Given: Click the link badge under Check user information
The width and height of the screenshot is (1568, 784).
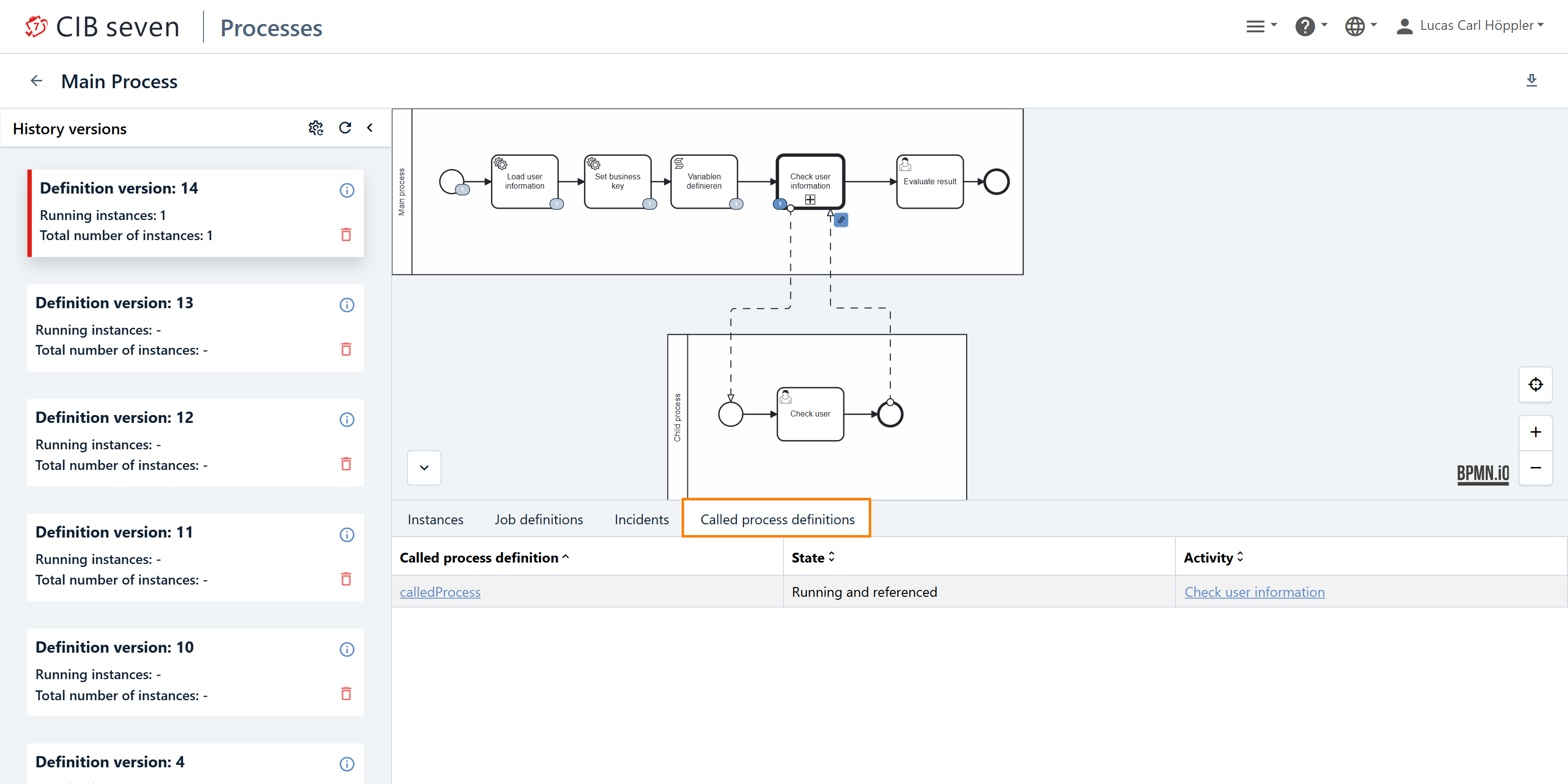Looking at the screenshot, I should point(841,220).
